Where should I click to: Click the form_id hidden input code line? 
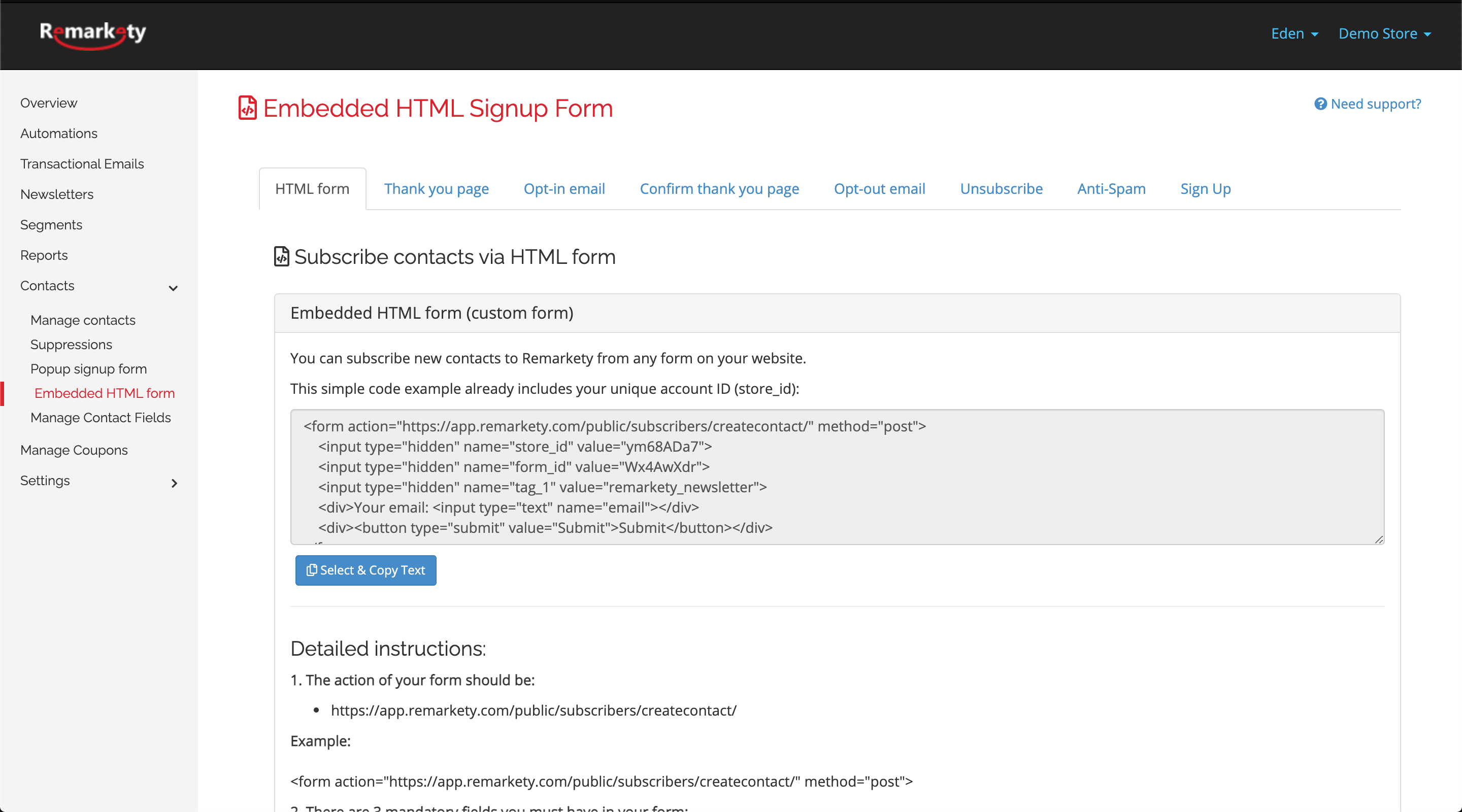(x=514, y=467)
